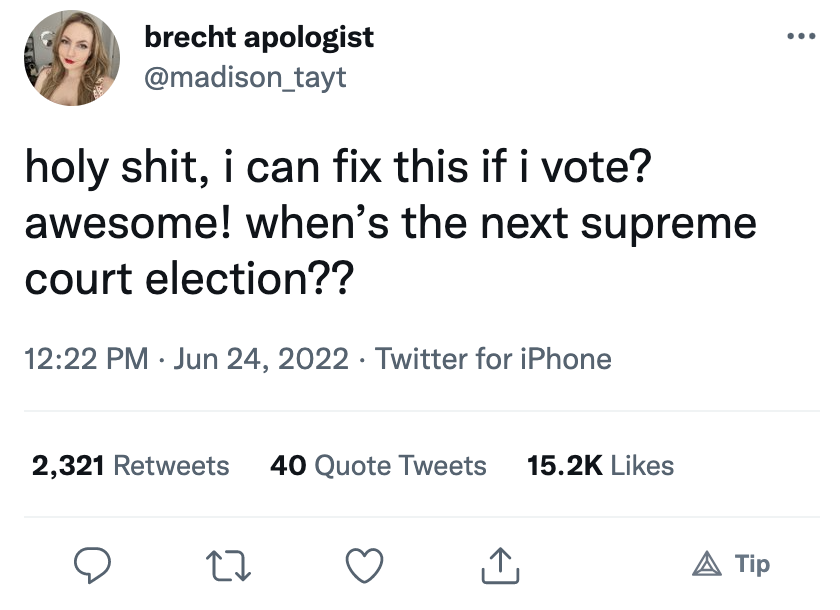The width and height of the screenshot is (840, 610).
Task: Open the profile picture of brecht apologist
Action: click(x=71, y=58)
